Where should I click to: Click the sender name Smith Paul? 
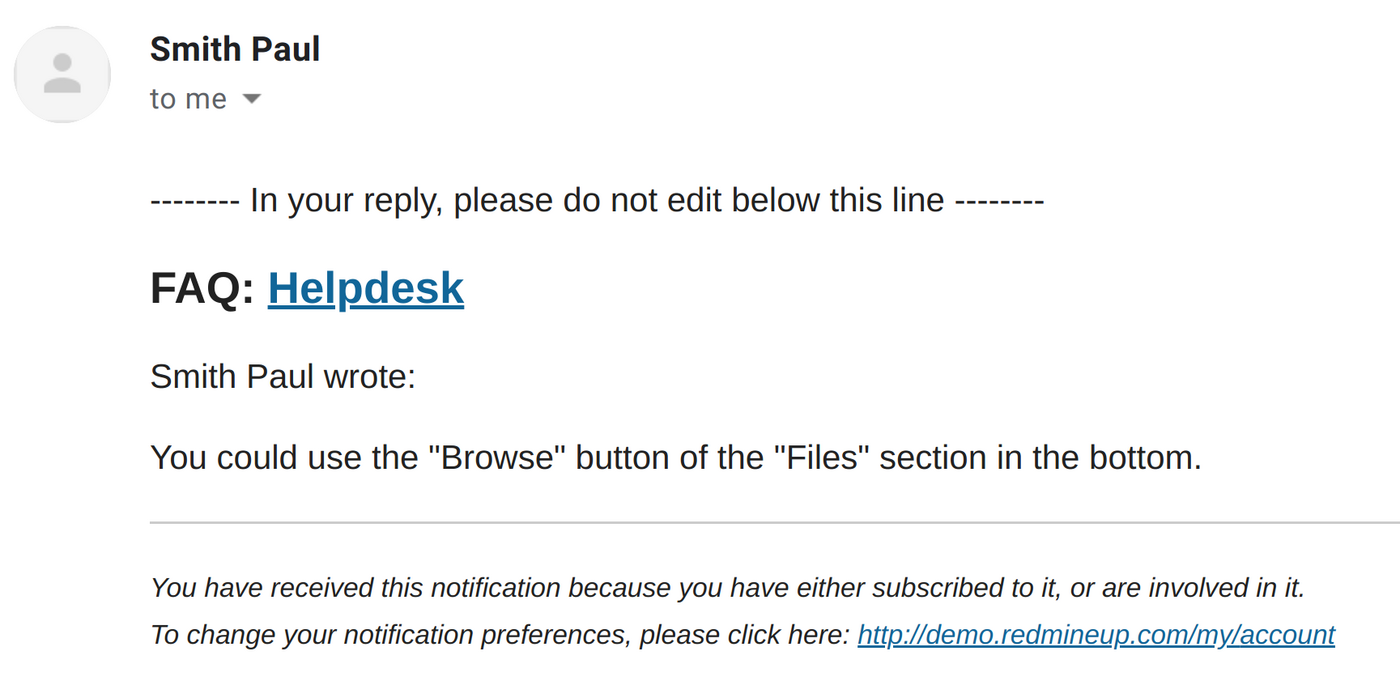234,48
